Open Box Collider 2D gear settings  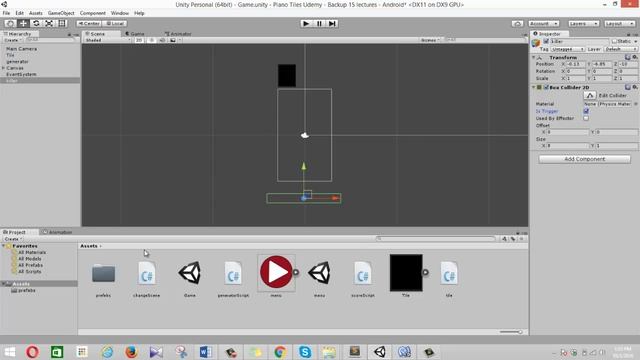pyautogui.click(x=635, y=87)
